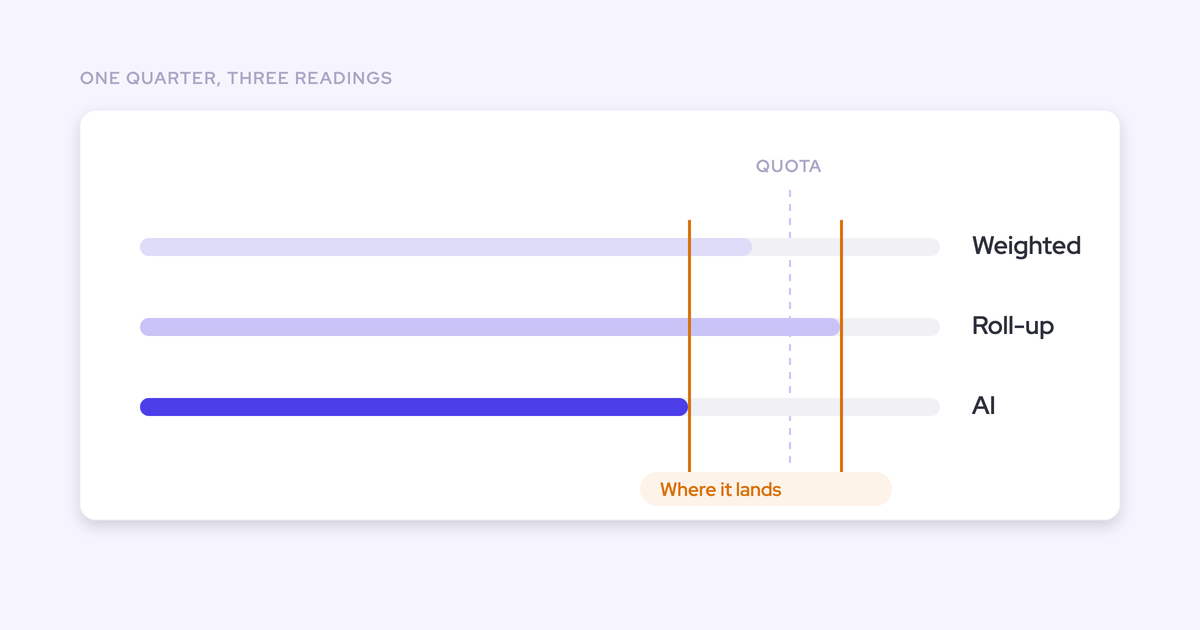Select the Roll-up row label
The image size is (1200, 630).
[x=1013, y=326]
